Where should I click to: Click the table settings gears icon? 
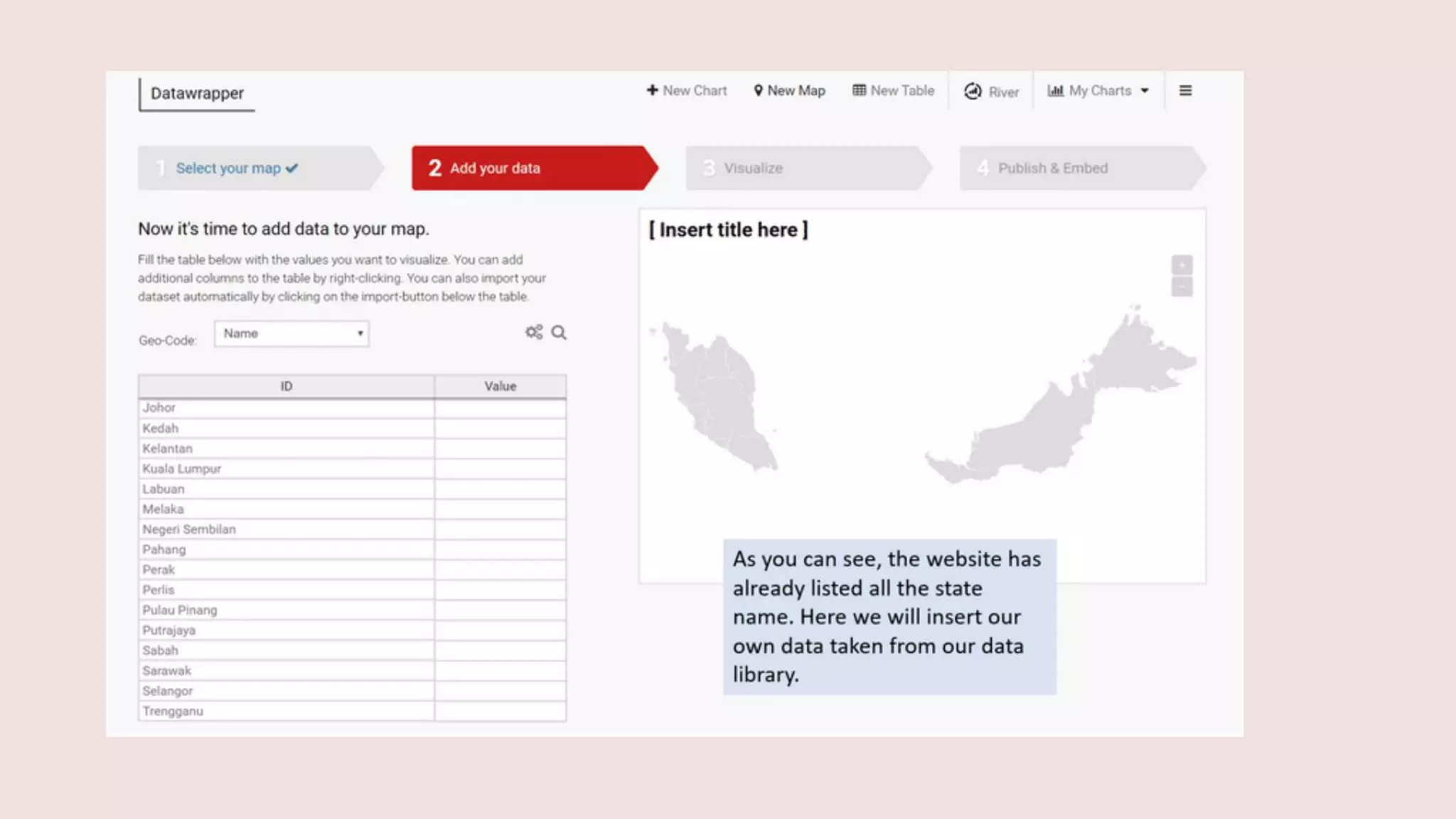click(533, 332)
